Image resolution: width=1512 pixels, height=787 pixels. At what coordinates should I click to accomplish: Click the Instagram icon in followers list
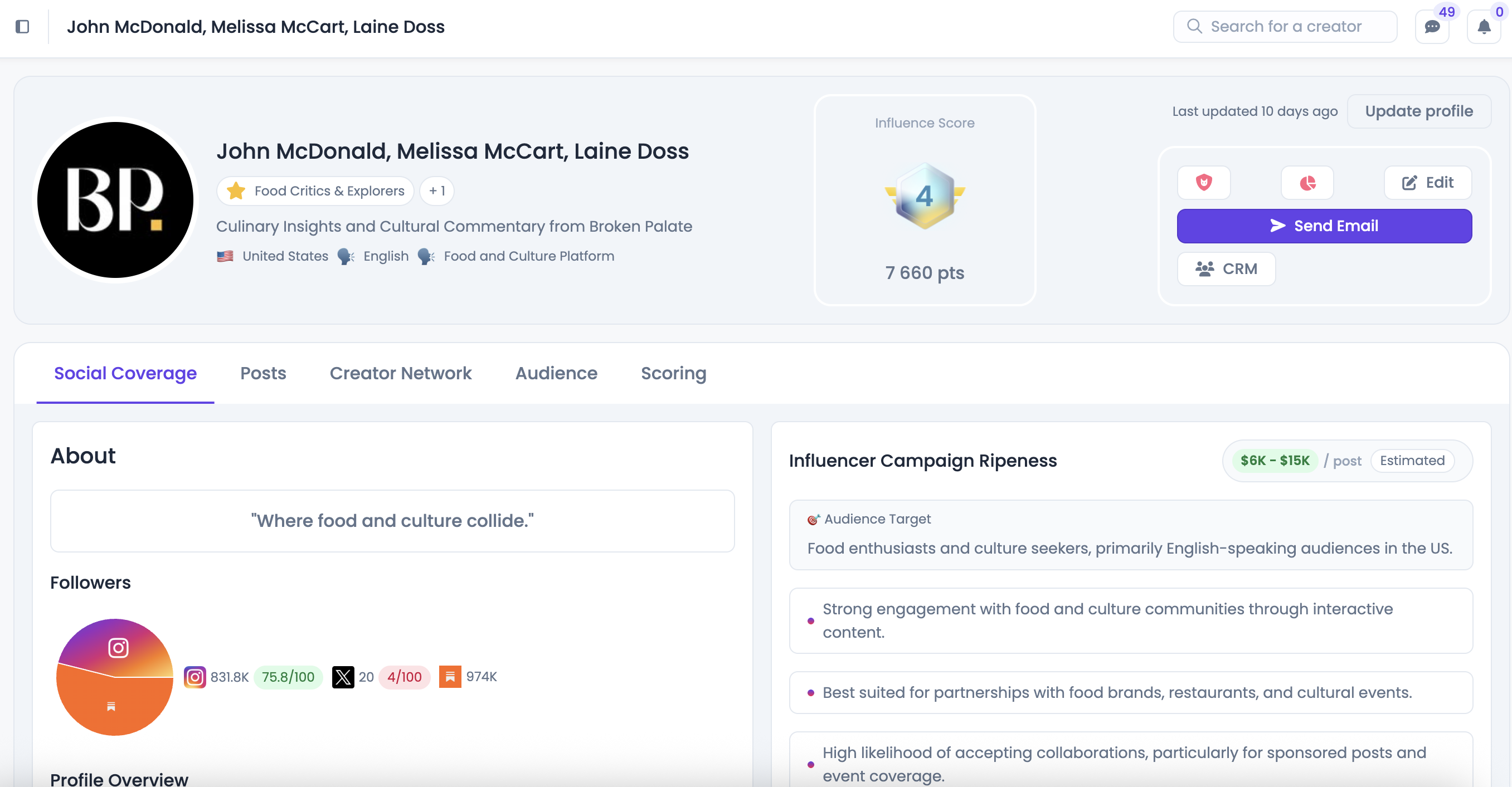pos(195,677)
